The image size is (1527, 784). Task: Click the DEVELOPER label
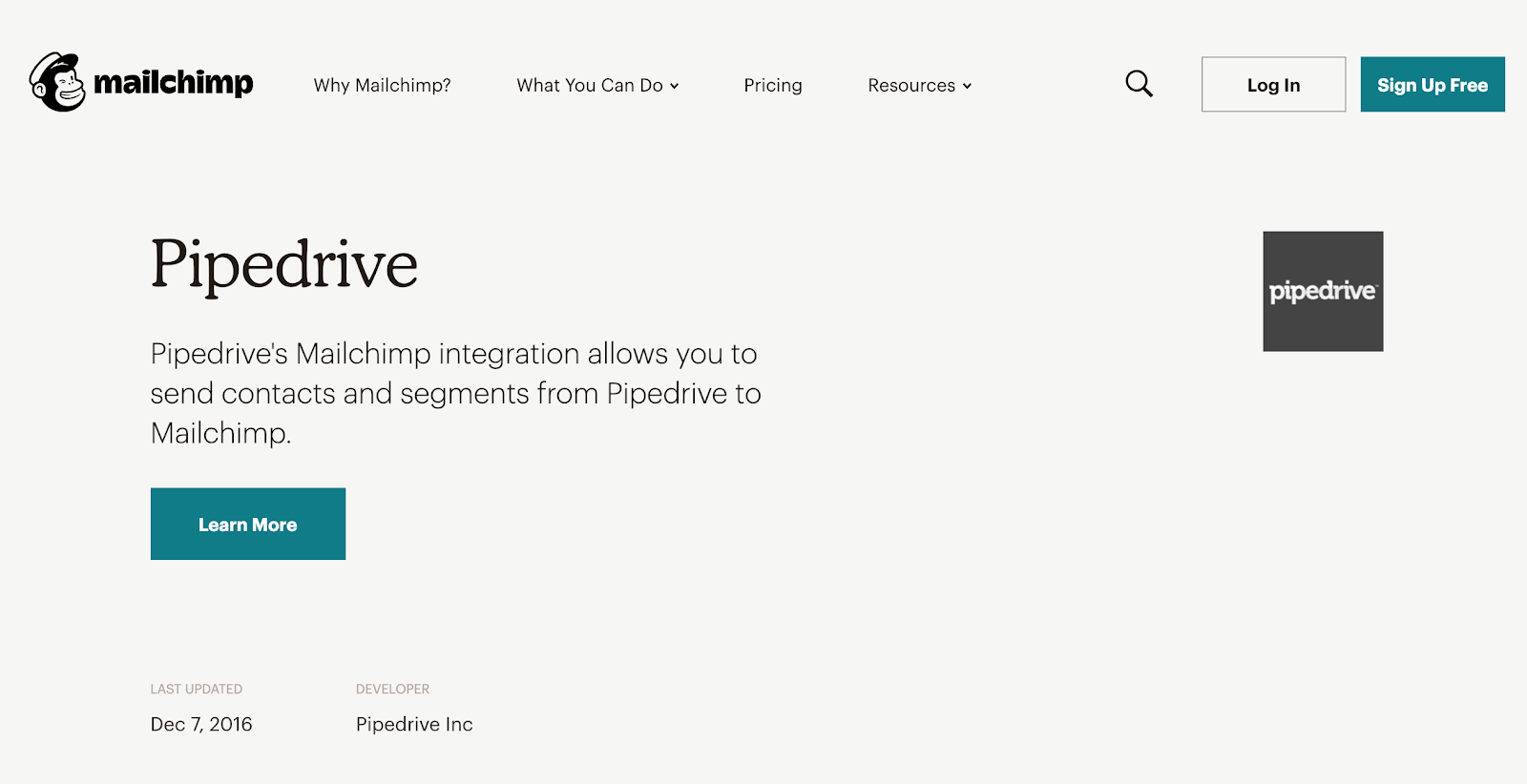point(392,689)
